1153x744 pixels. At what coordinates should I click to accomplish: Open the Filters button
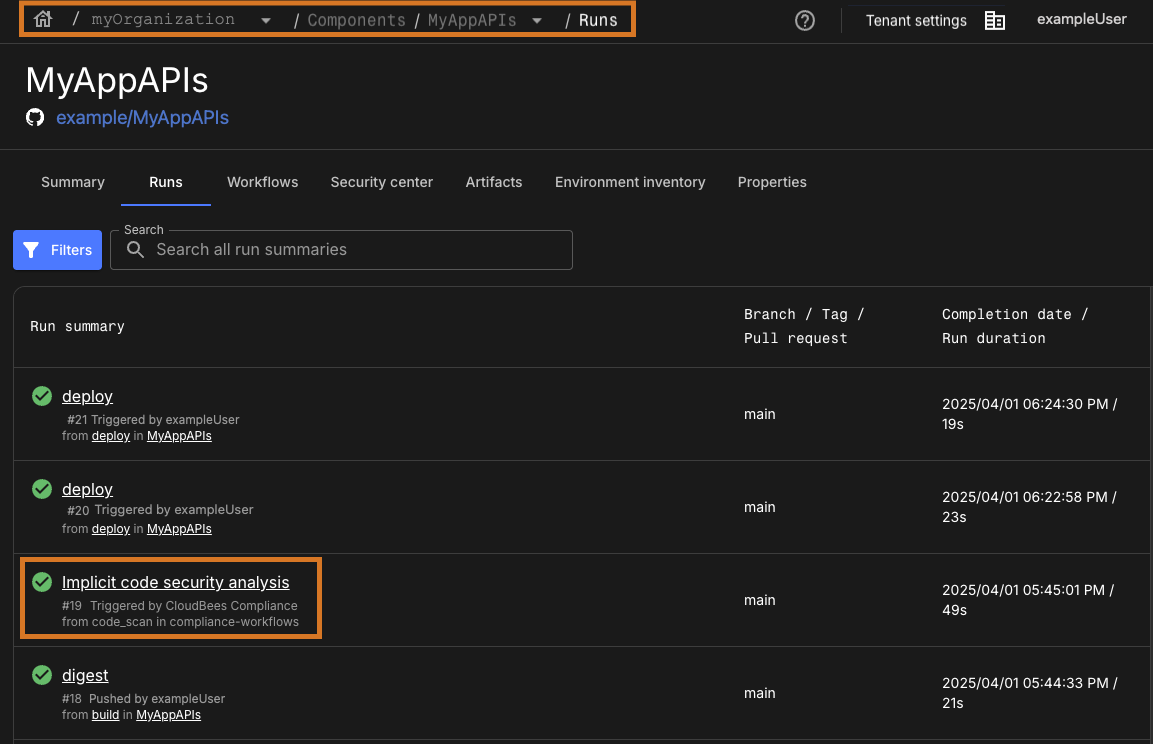(x=57, y=250)
